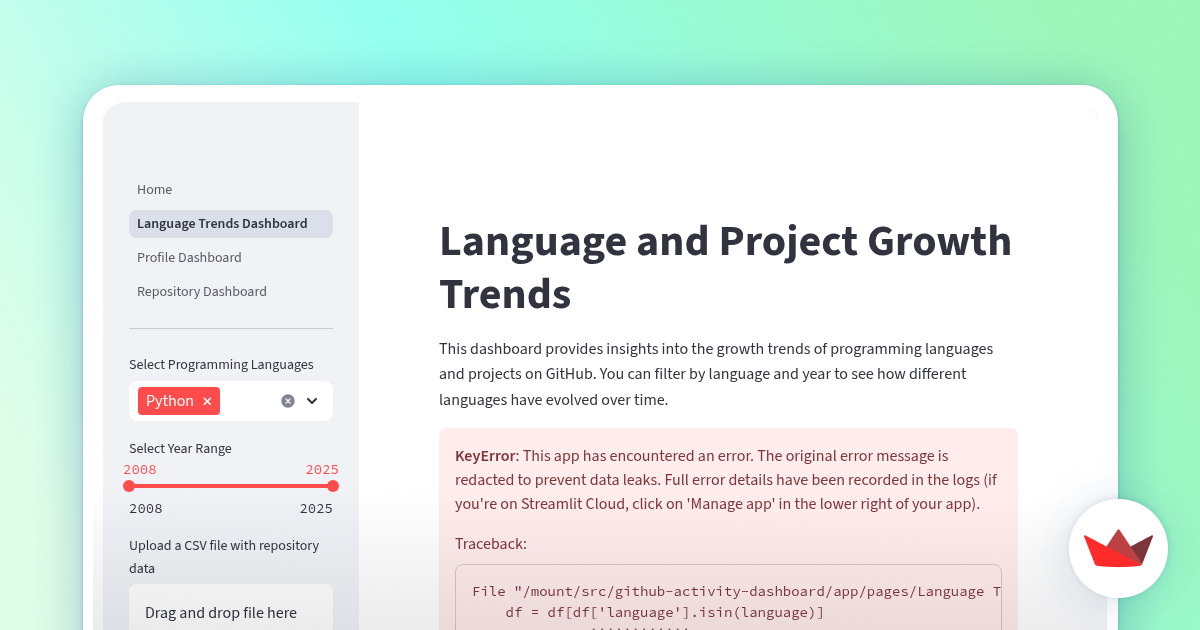The width and height of the screenshot is (1200, 630).
Task: Click the KeyError label in error box
Action: [x=484, y=456]
